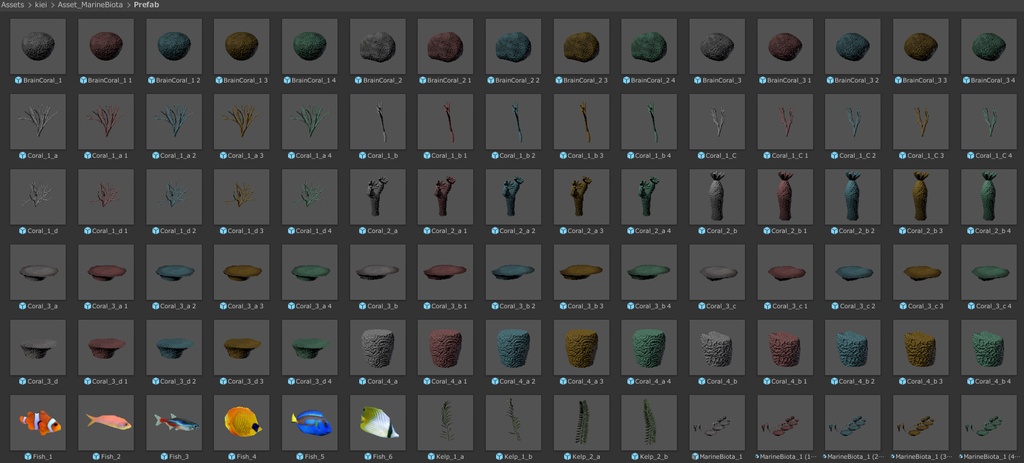Click the BrainCoral_2 3 file name
The height and width of the screenshot is (463, 1024).
[x=586, y=80]
